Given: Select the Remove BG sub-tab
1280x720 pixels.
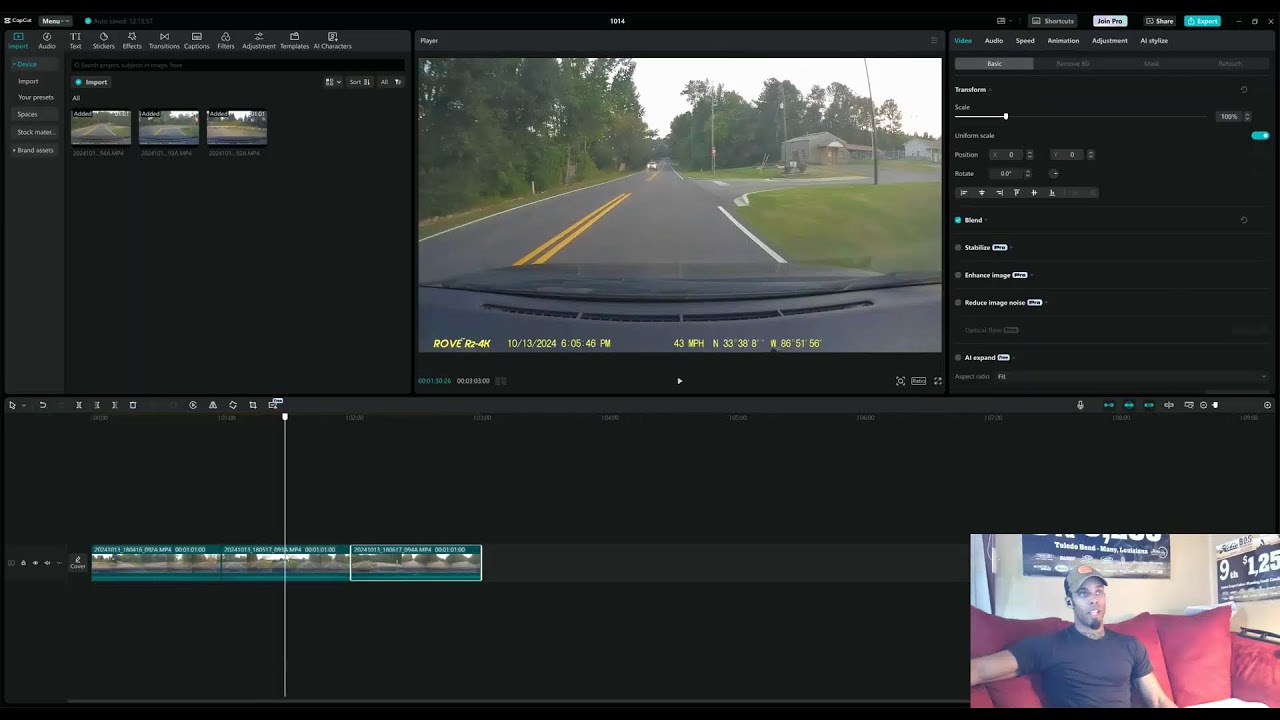Looking at the screenshot, I should tap(1073, 63).
